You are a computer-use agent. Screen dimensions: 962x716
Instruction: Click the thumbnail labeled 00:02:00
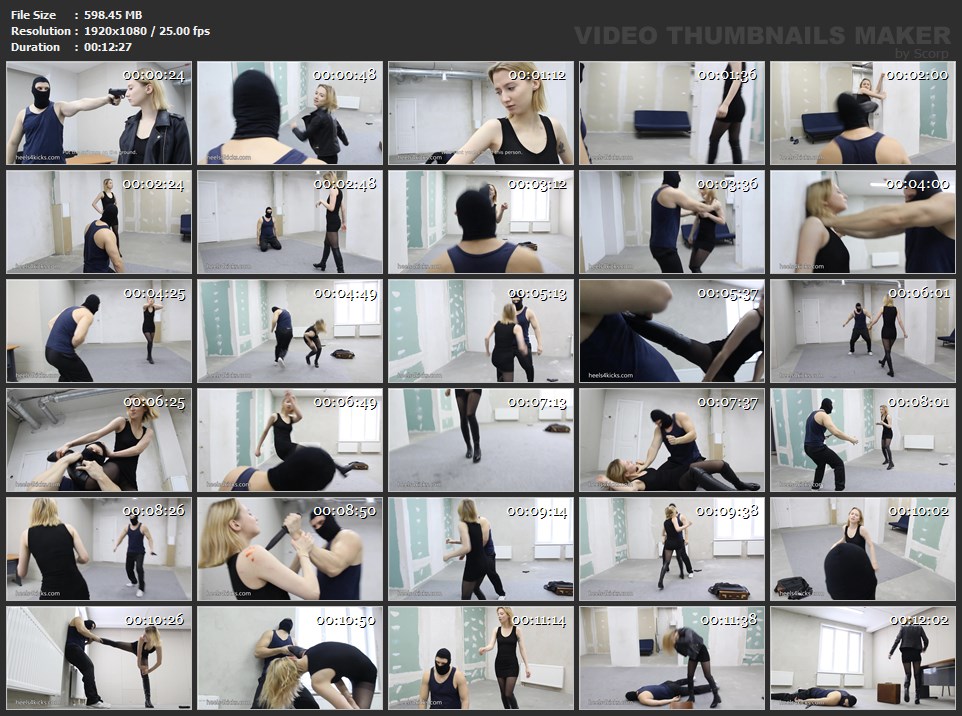click(862, 113)
